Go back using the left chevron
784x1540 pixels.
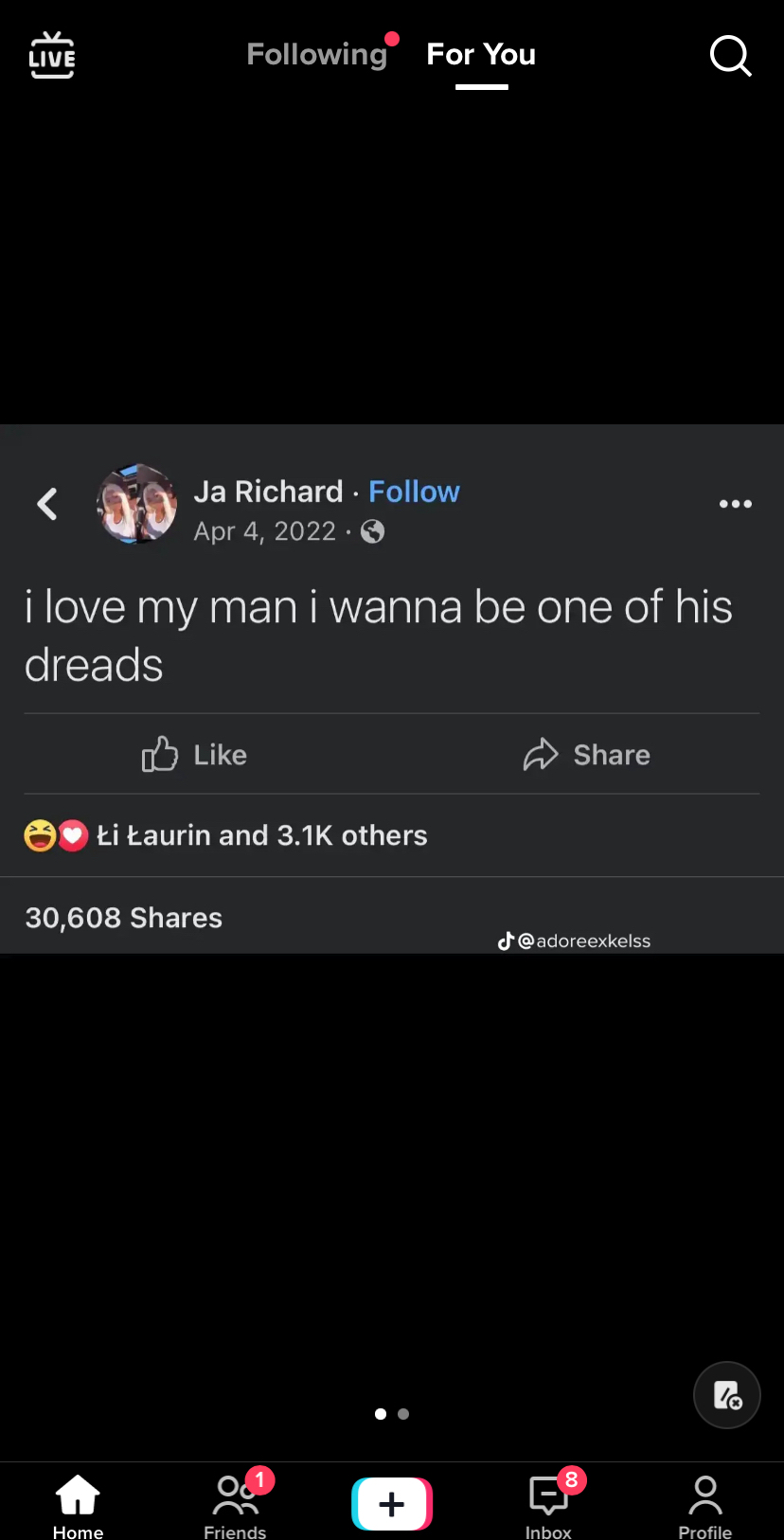coord(47,504)
